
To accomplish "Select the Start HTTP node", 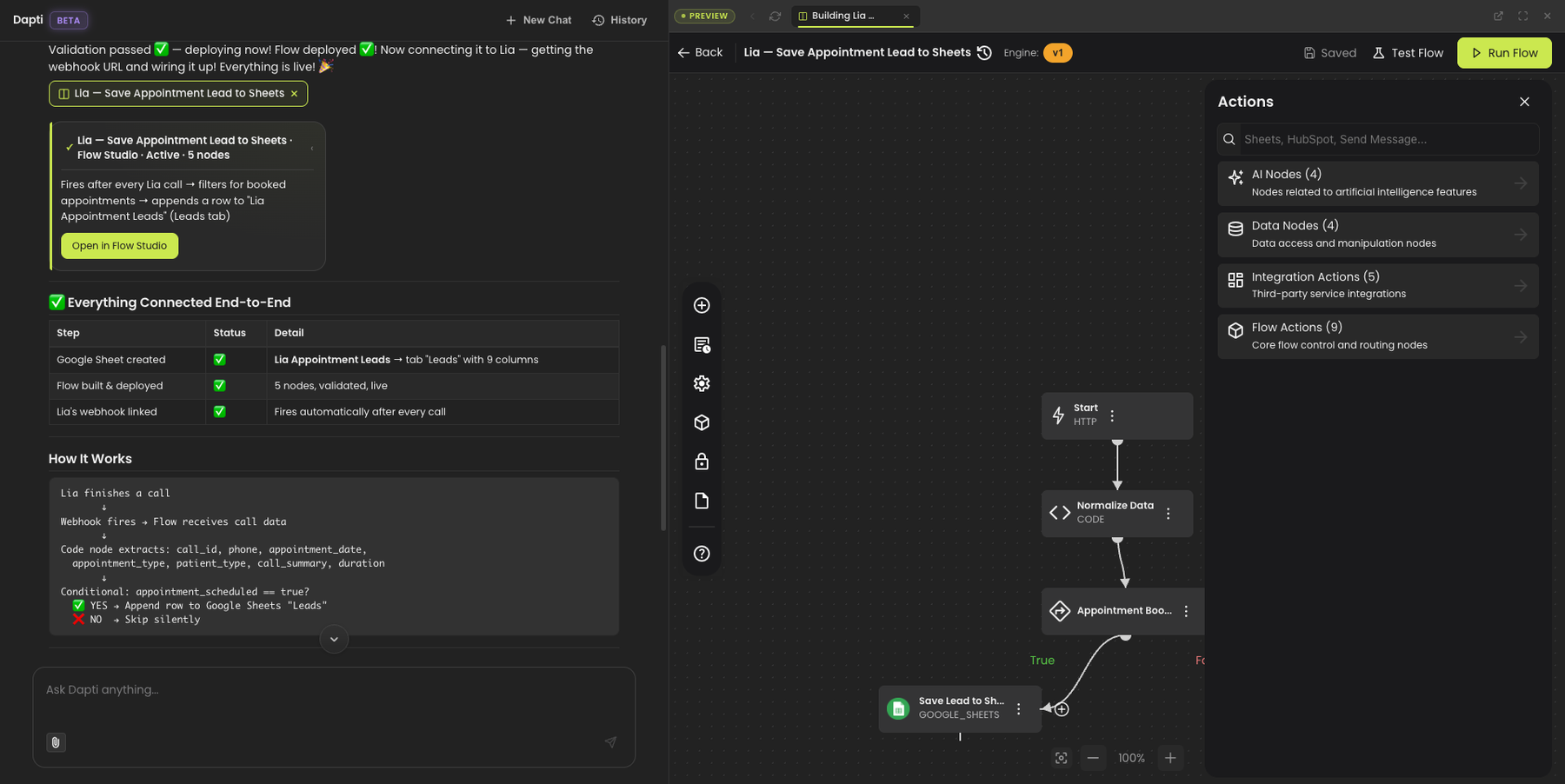I will click(x=1117, y=415).
